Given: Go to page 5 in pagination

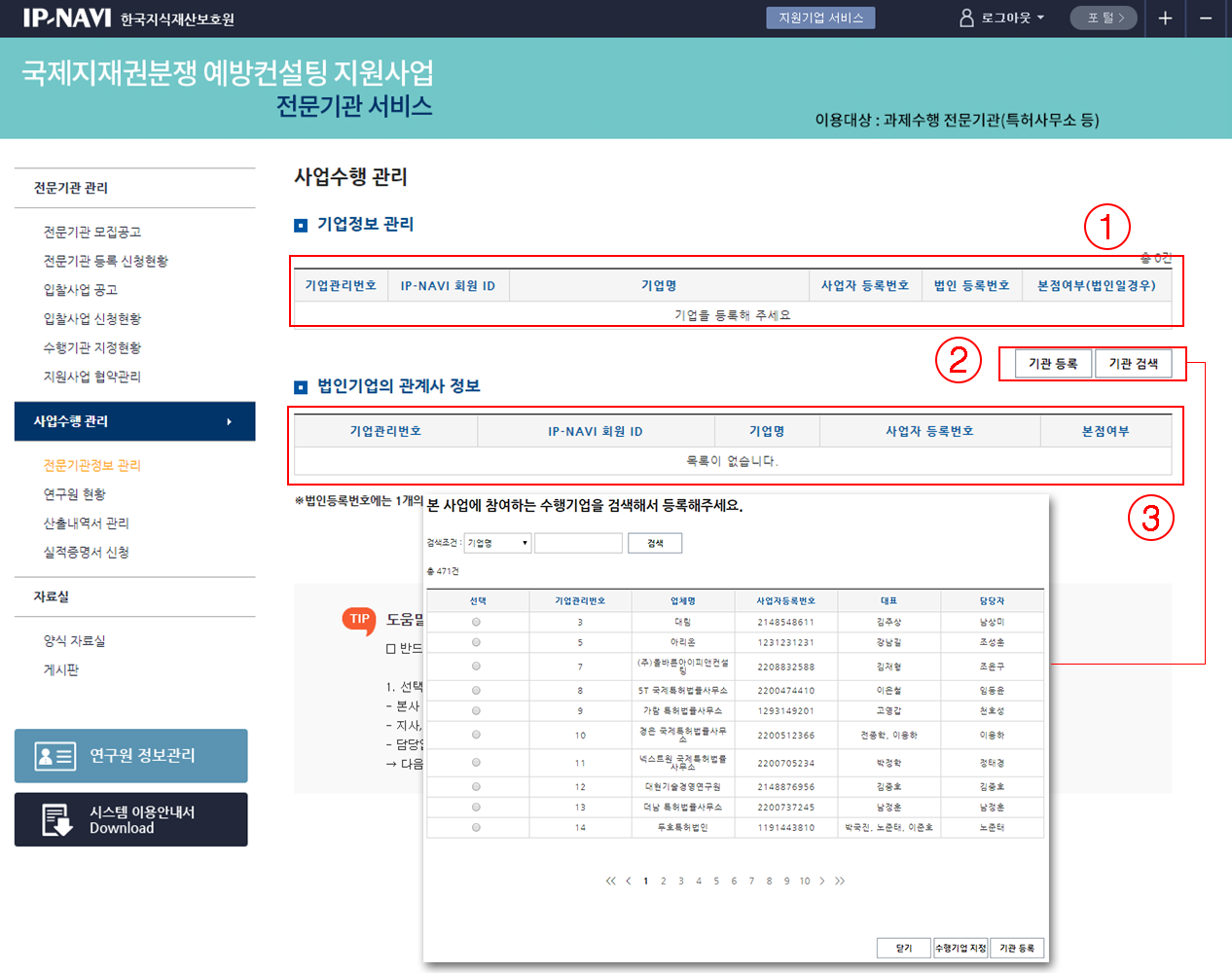Looking at the screenshot, I should coord(716,882).
